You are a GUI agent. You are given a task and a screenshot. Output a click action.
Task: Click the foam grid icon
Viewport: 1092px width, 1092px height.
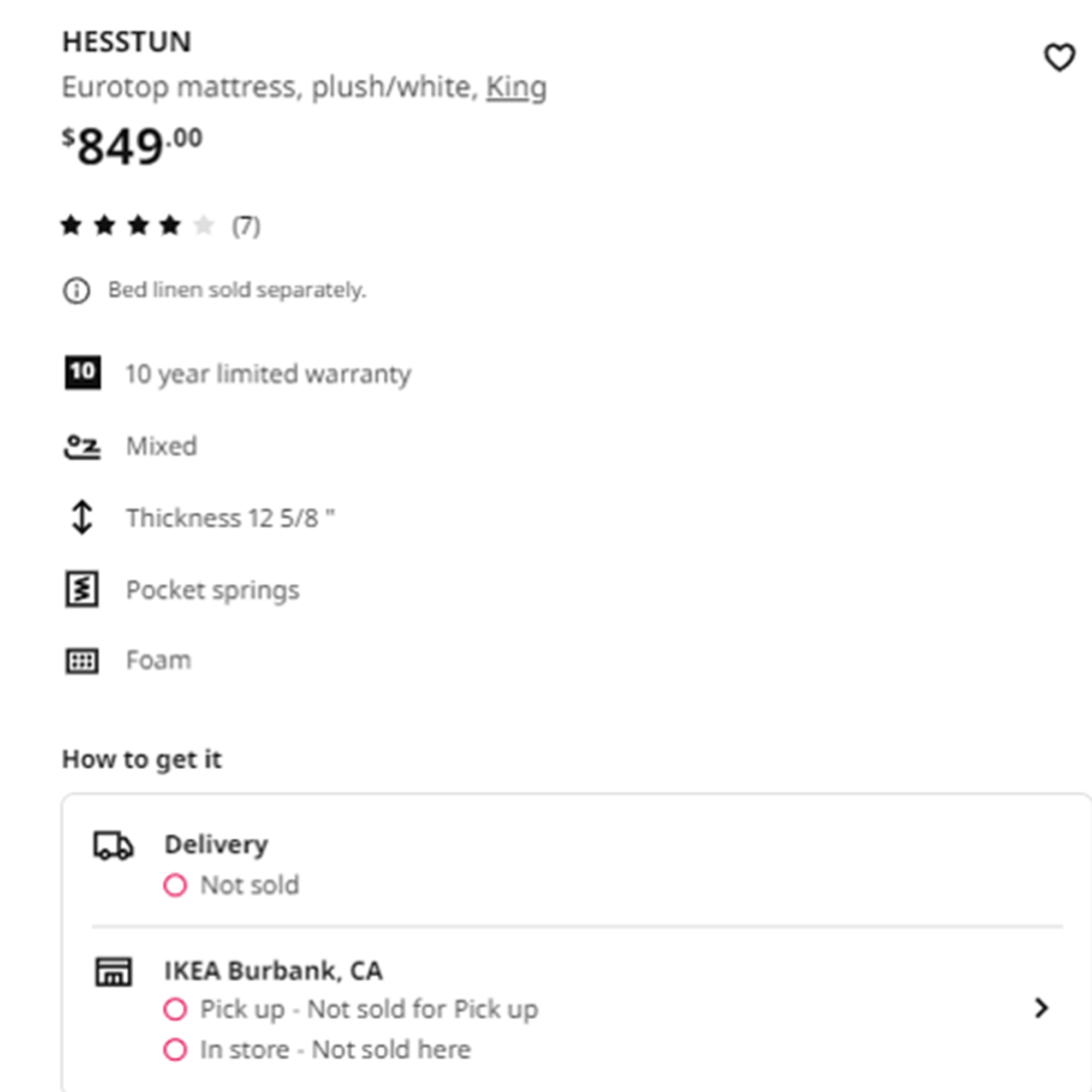click(x=82, y=661)
